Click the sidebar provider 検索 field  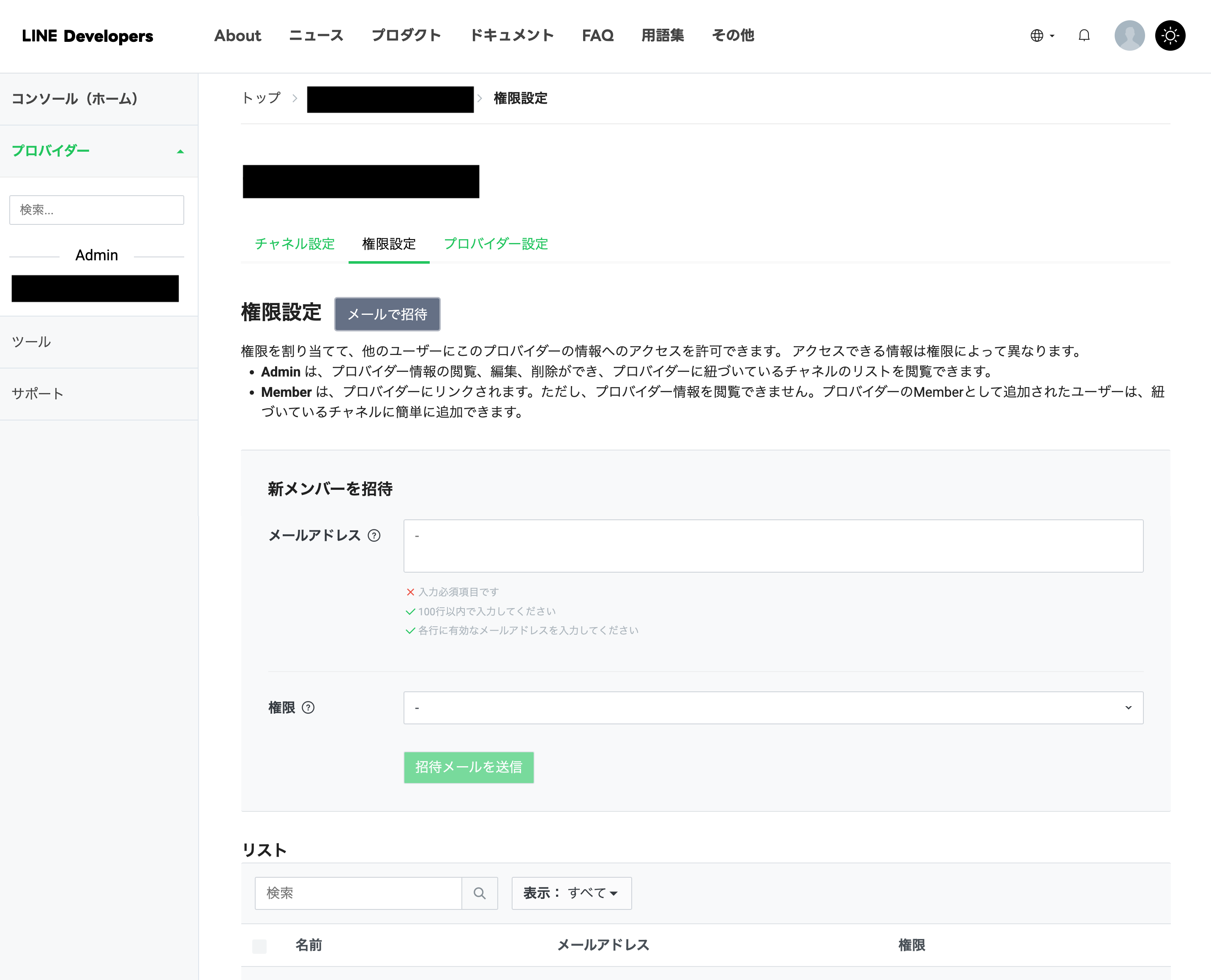click(x=96, y=210)
